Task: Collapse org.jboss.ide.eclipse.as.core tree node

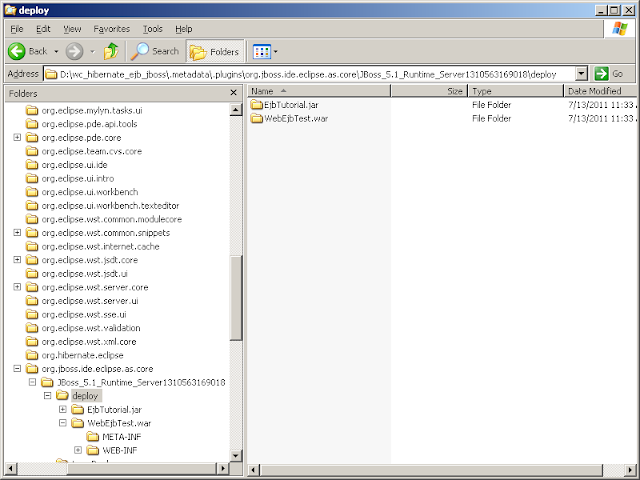Action: click(x=17, y=369)
